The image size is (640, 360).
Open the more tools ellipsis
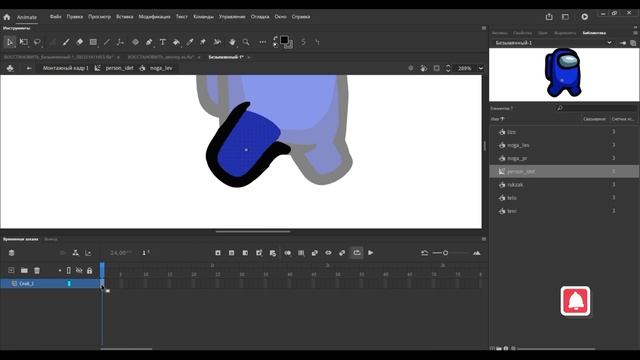(262, 42)
